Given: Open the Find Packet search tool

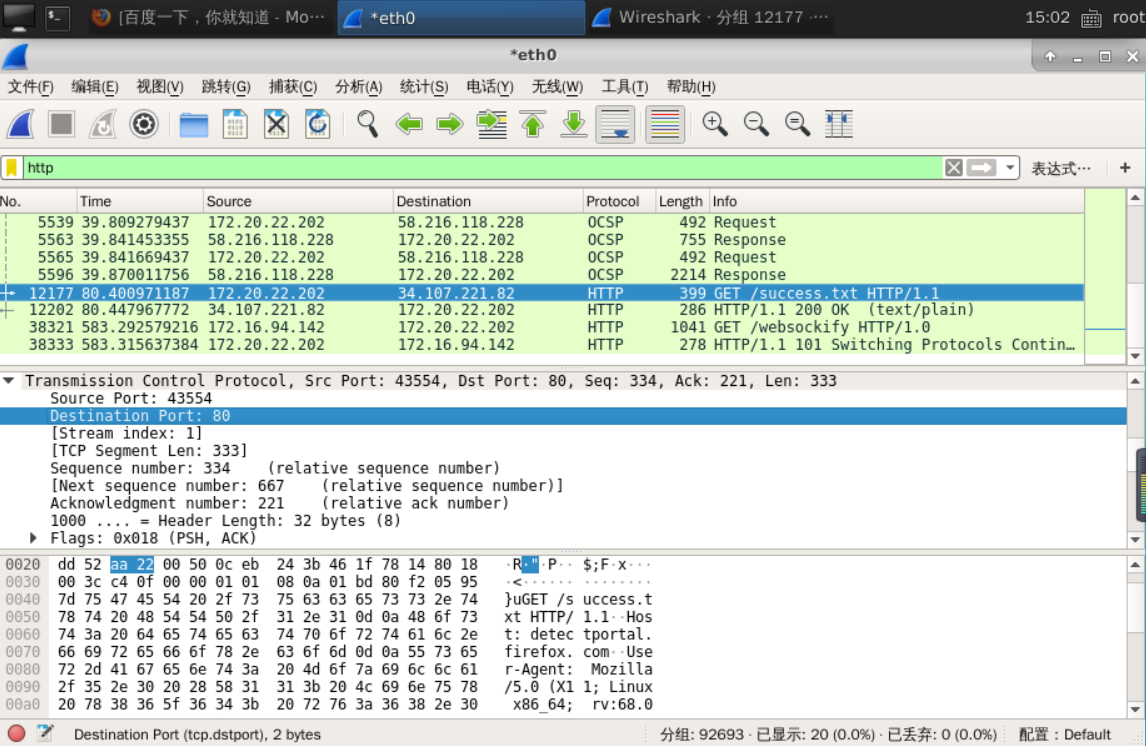Looking at the screenshot, I should point(366,124).
